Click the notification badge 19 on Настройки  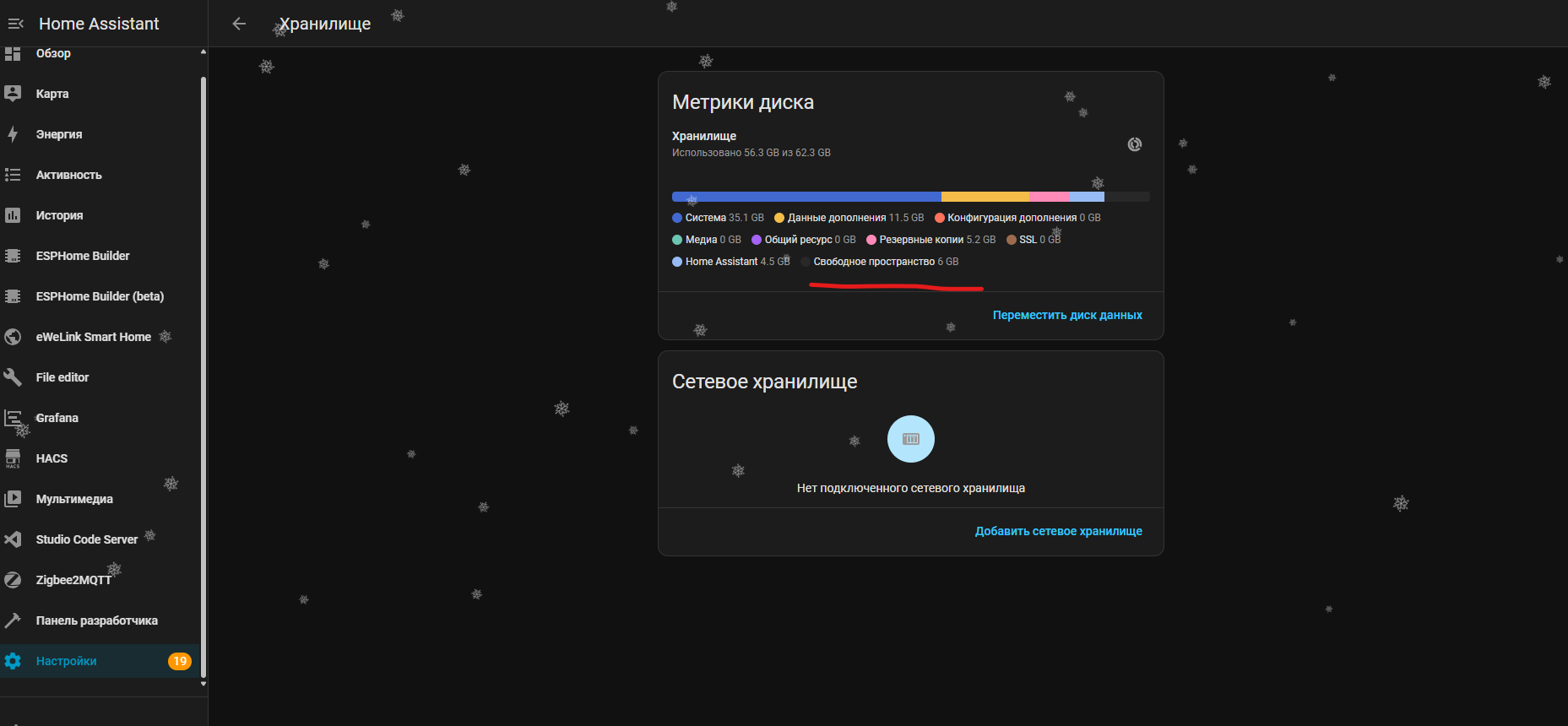[179, 661]
